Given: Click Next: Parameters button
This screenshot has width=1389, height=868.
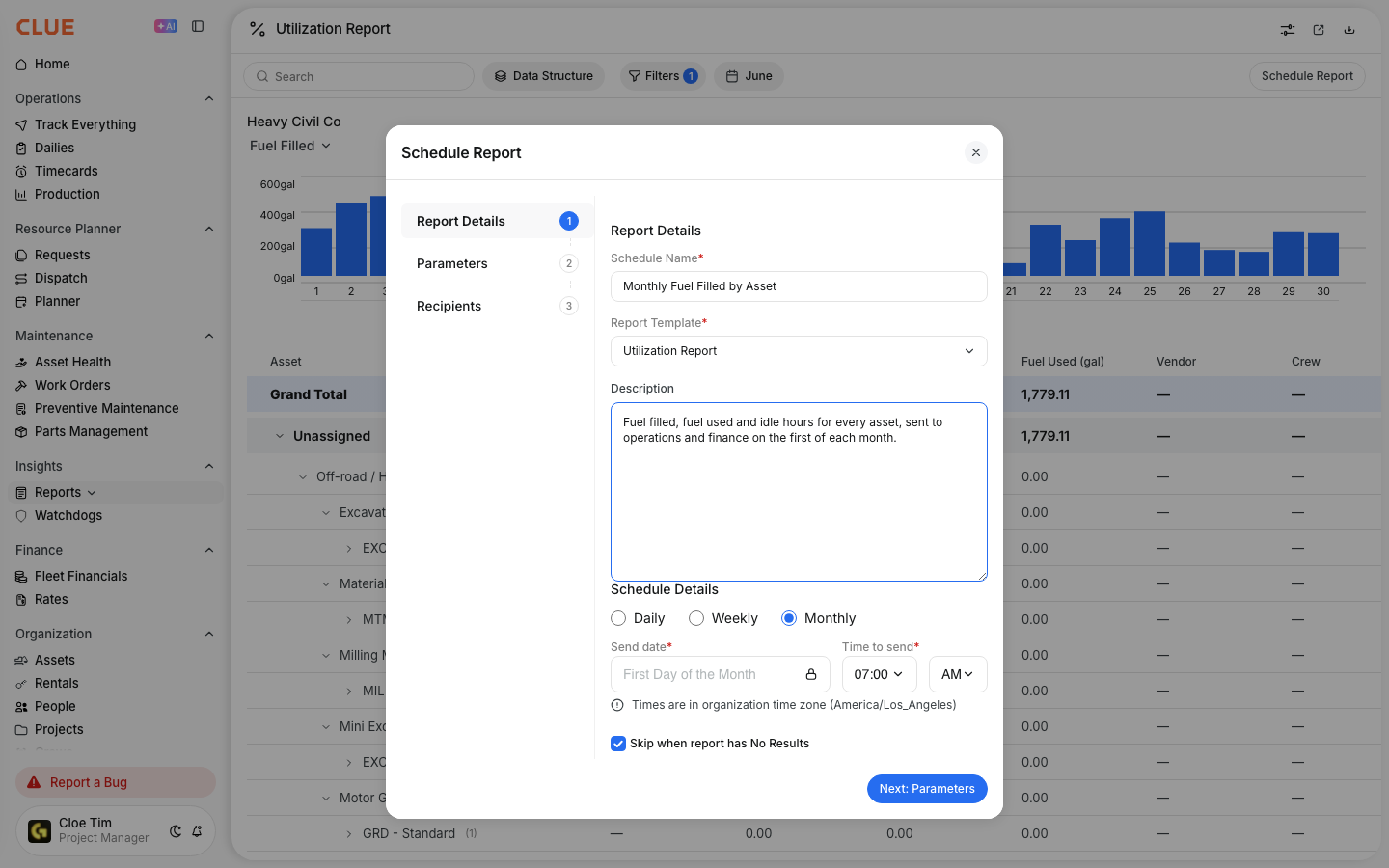Looking at the screenshot, I should [x=927, y=789].
